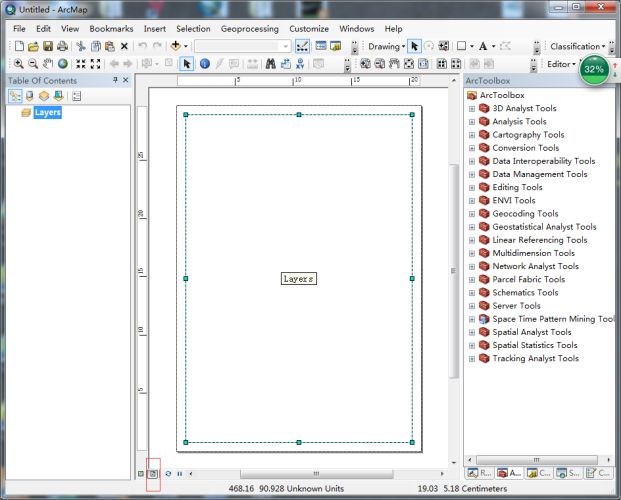Screen dimensions: 621x500
Task: Click the Network Analyst Tools toolbox
Action: (x=535, y=266)
